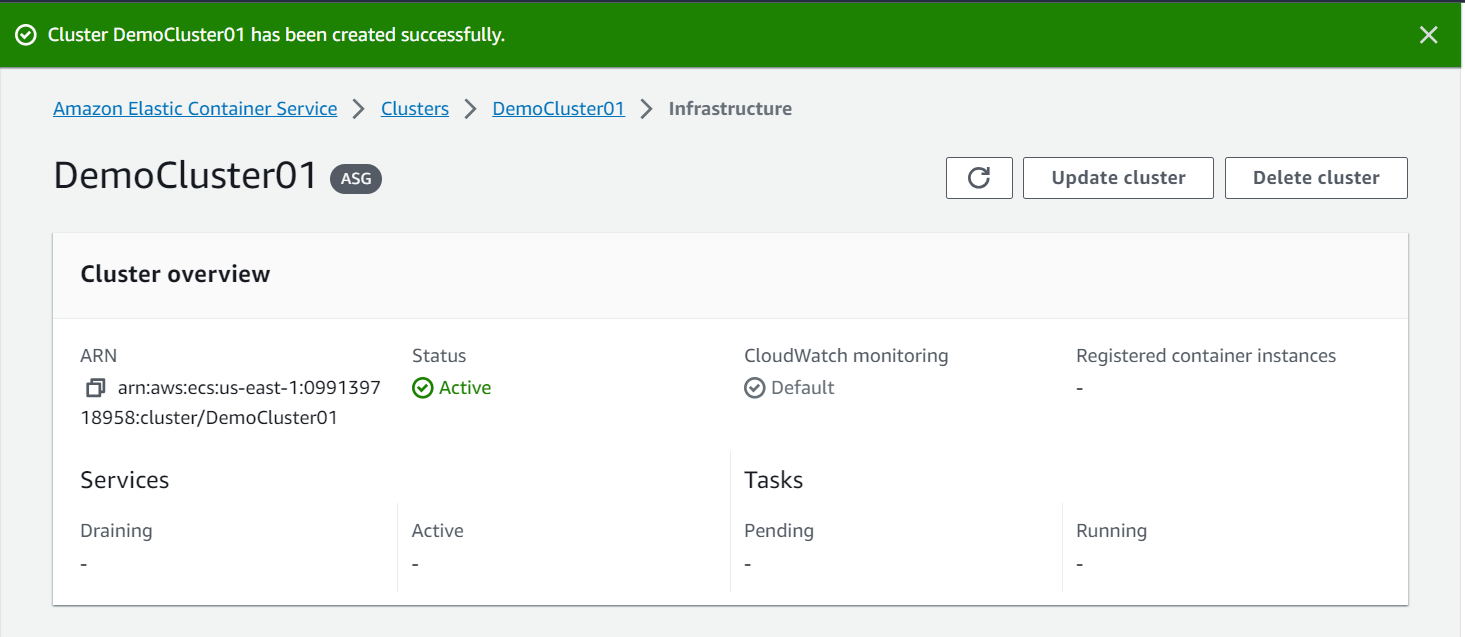Copy the cluster ARN using the copy icon

click(96, 388)
